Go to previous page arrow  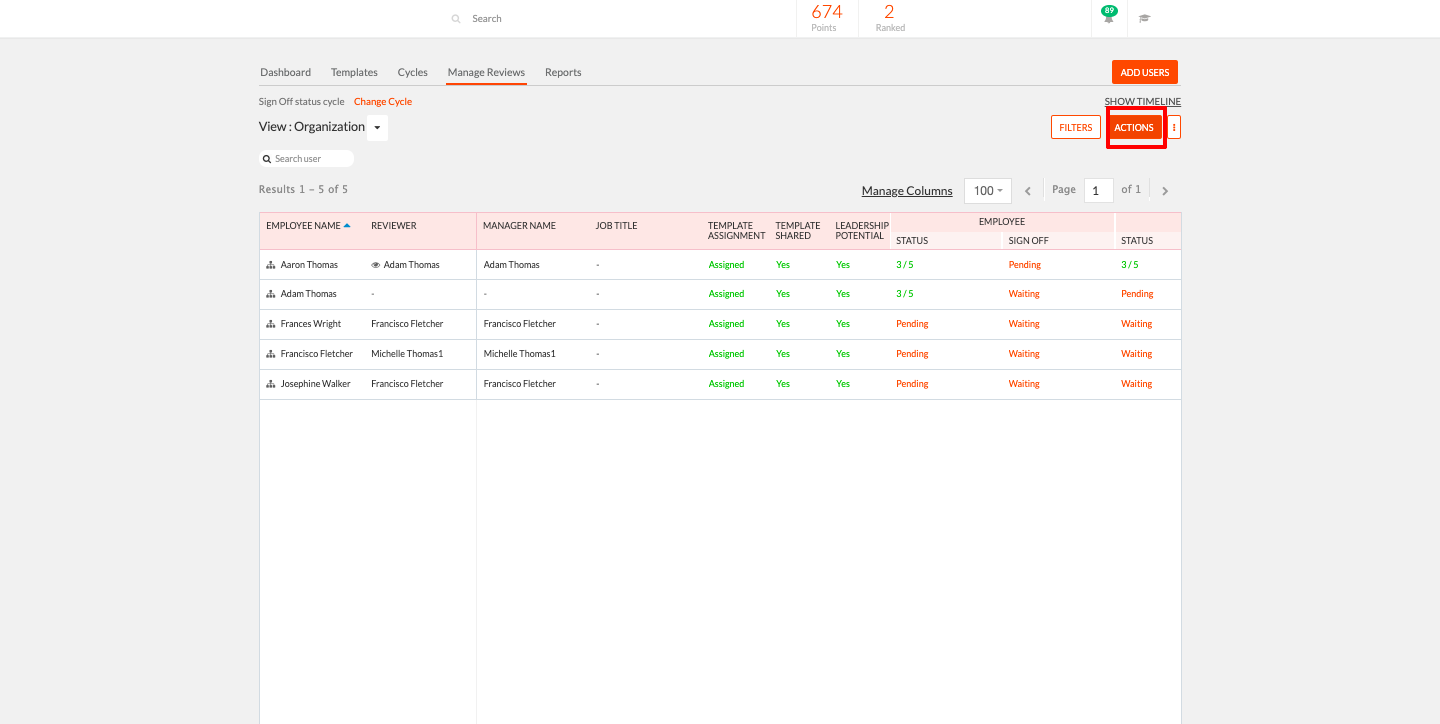pyautogui.click(x=1028, y=191)
